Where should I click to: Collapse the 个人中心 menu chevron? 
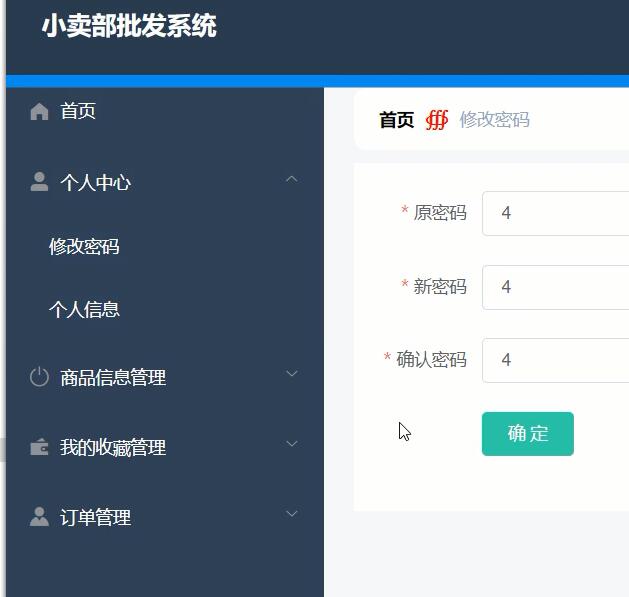tap(292, 179)
